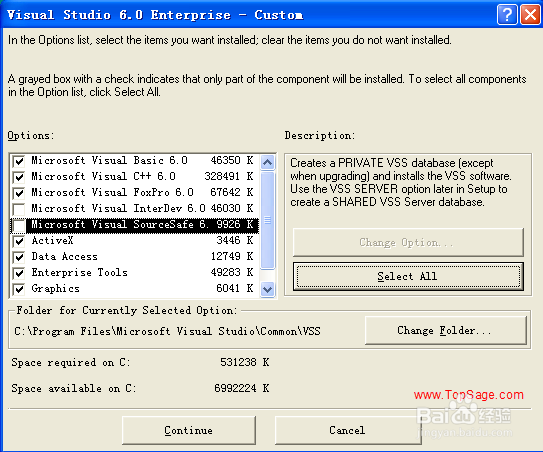Cancel the custom installation
This screenshot has width=543, height=452.
pyautogui.click(x=348, y=430)
